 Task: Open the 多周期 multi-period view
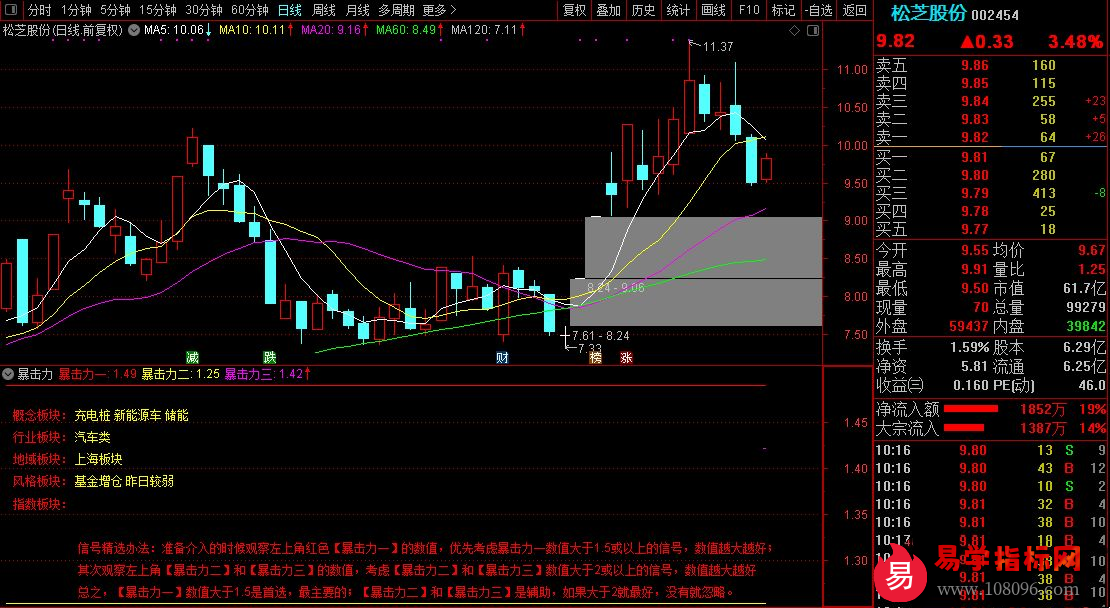[x=395, y=10]
